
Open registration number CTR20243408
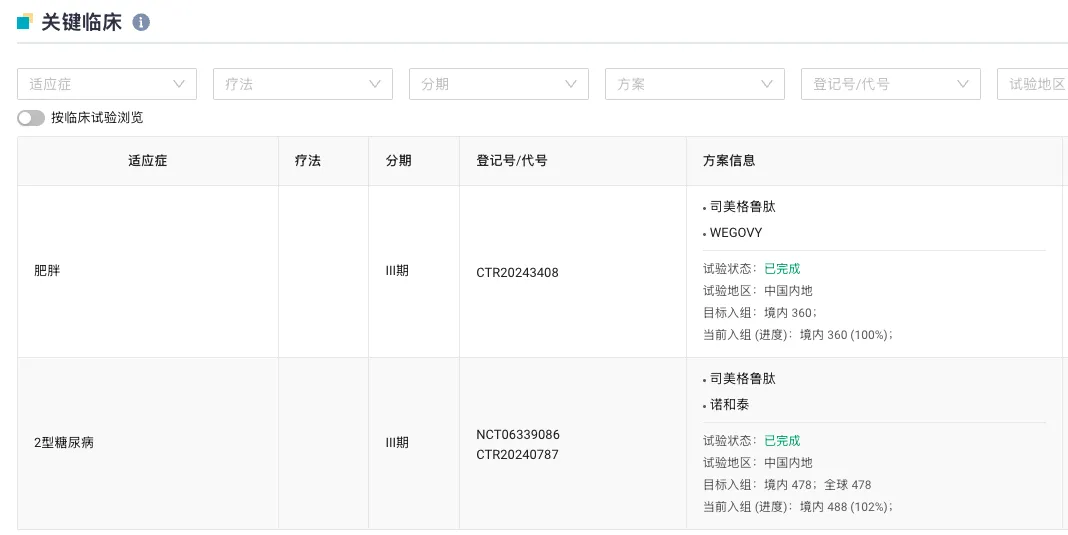[x=517, y=272]
